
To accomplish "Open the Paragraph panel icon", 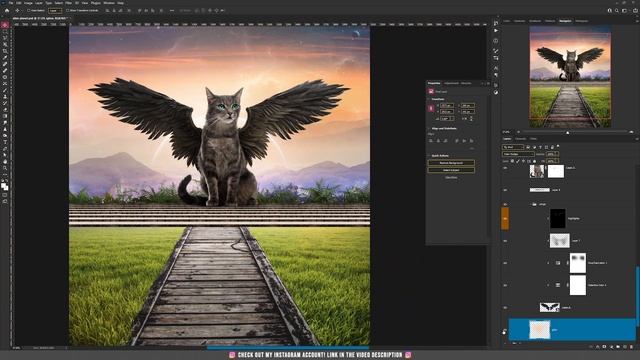I will (x=496, y=75).
